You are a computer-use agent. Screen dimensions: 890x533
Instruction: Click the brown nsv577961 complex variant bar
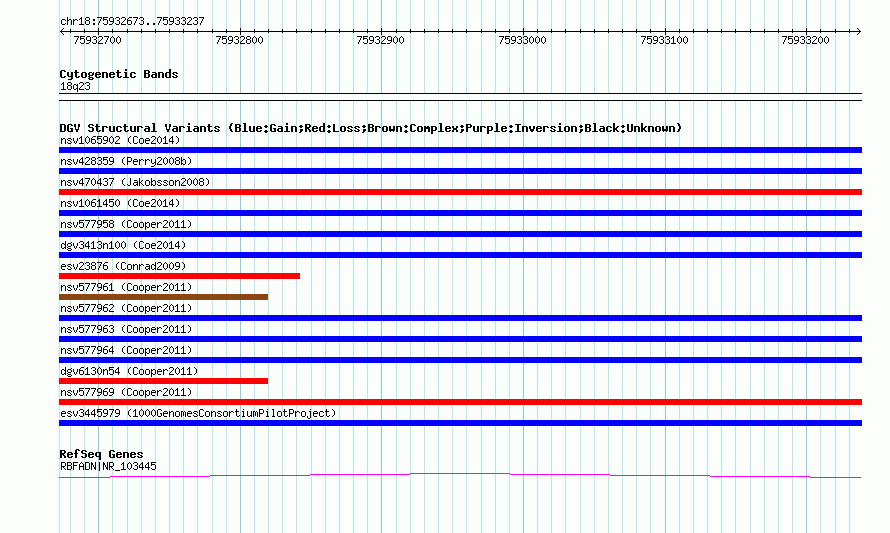163,297
